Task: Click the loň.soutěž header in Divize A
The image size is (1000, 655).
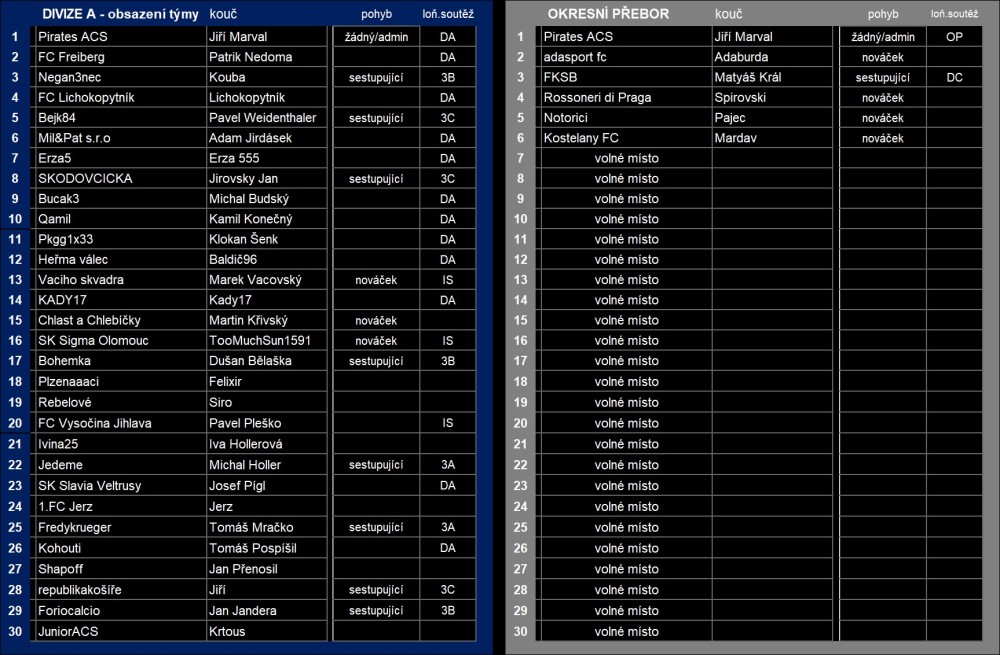Action: coord(448,13)
